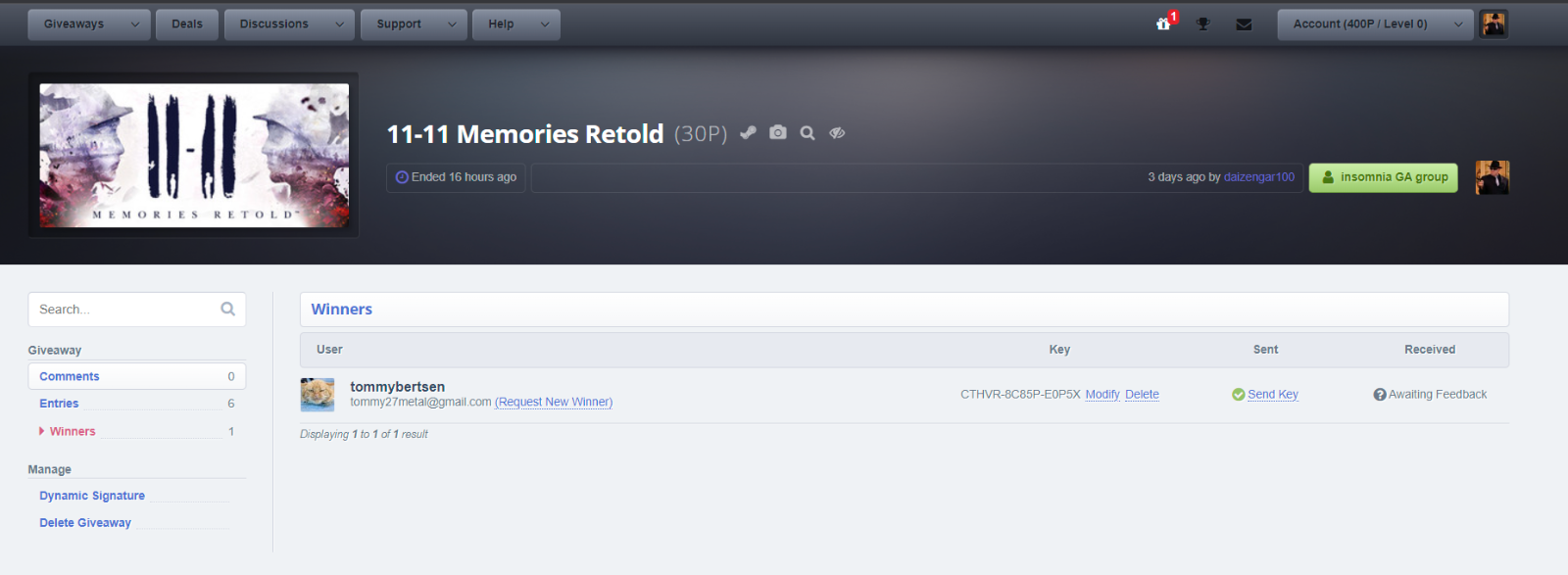Click the camera screenshots icon beside the title

[778, 133]
